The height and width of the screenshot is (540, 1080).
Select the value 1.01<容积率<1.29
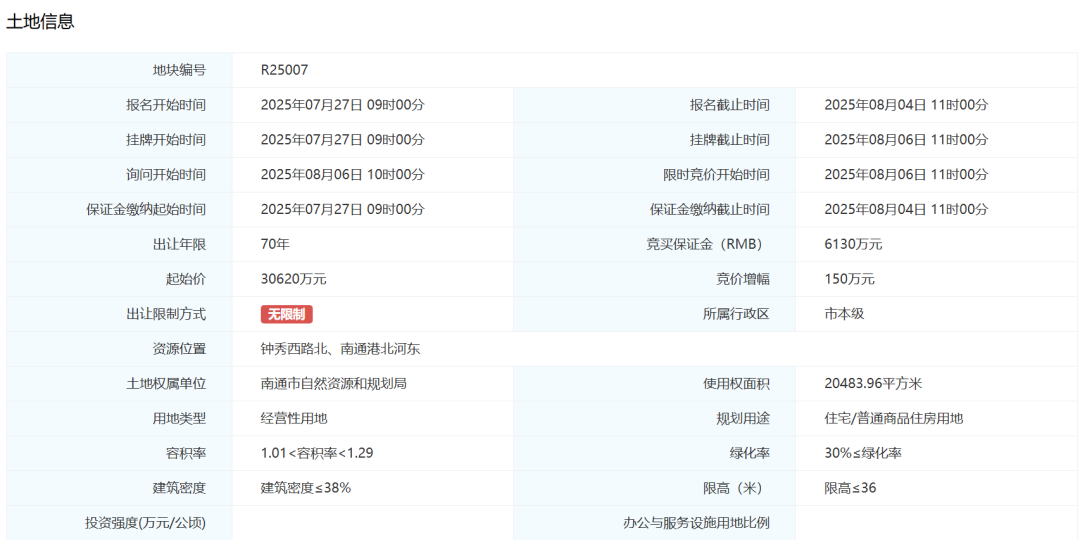[318, 453]
